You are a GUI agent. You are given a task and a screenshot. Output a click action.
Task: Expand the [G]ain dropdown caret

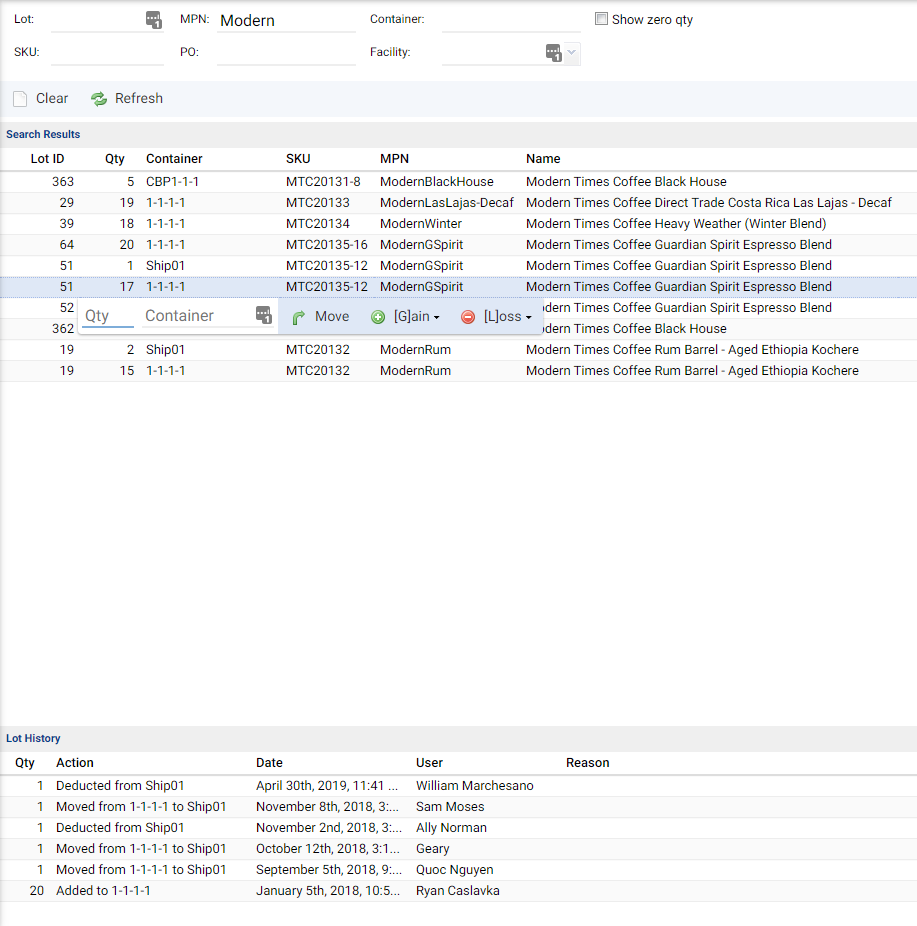tap(436, 318)
